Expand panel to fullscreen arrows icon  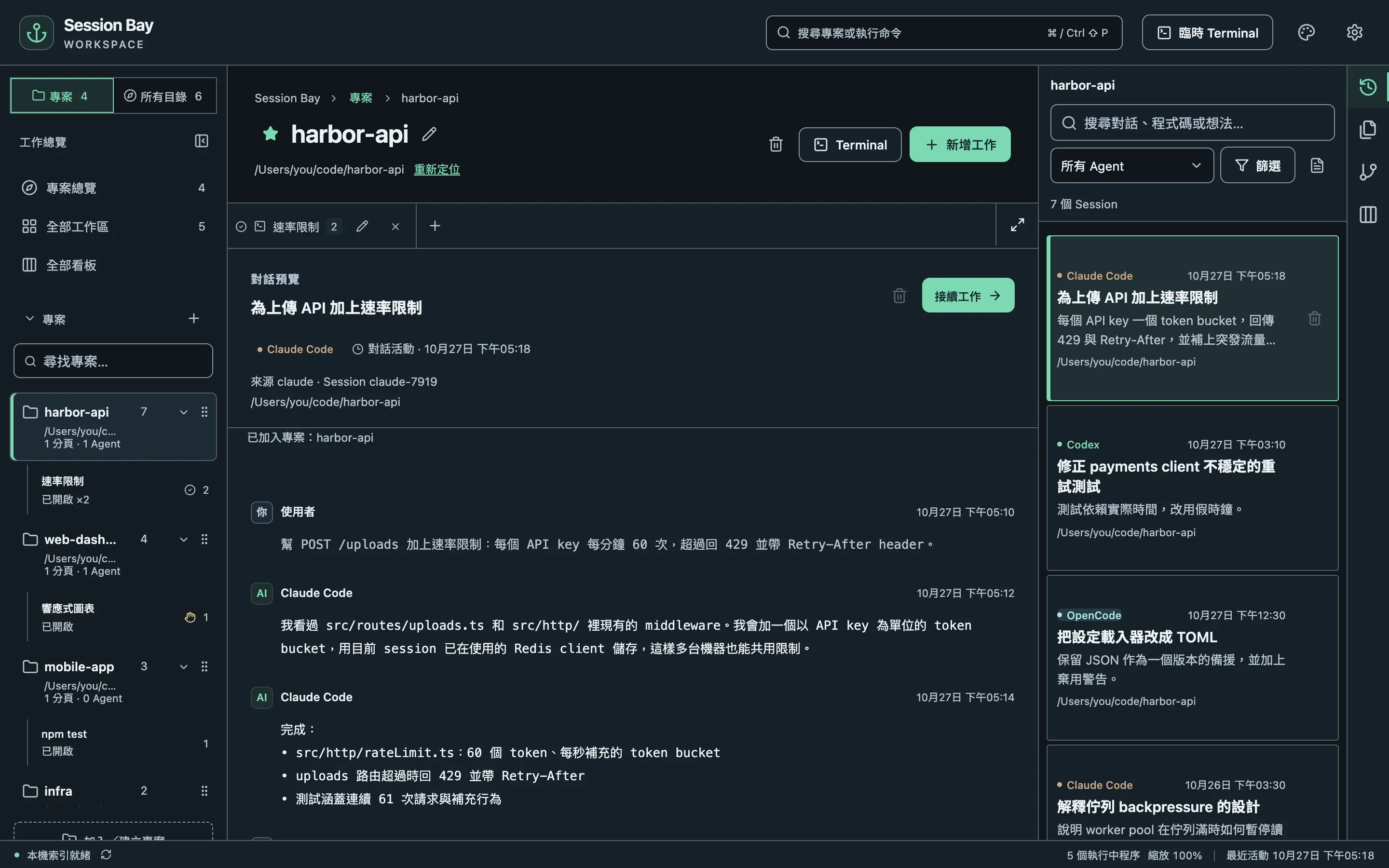tap(1017, 225)
